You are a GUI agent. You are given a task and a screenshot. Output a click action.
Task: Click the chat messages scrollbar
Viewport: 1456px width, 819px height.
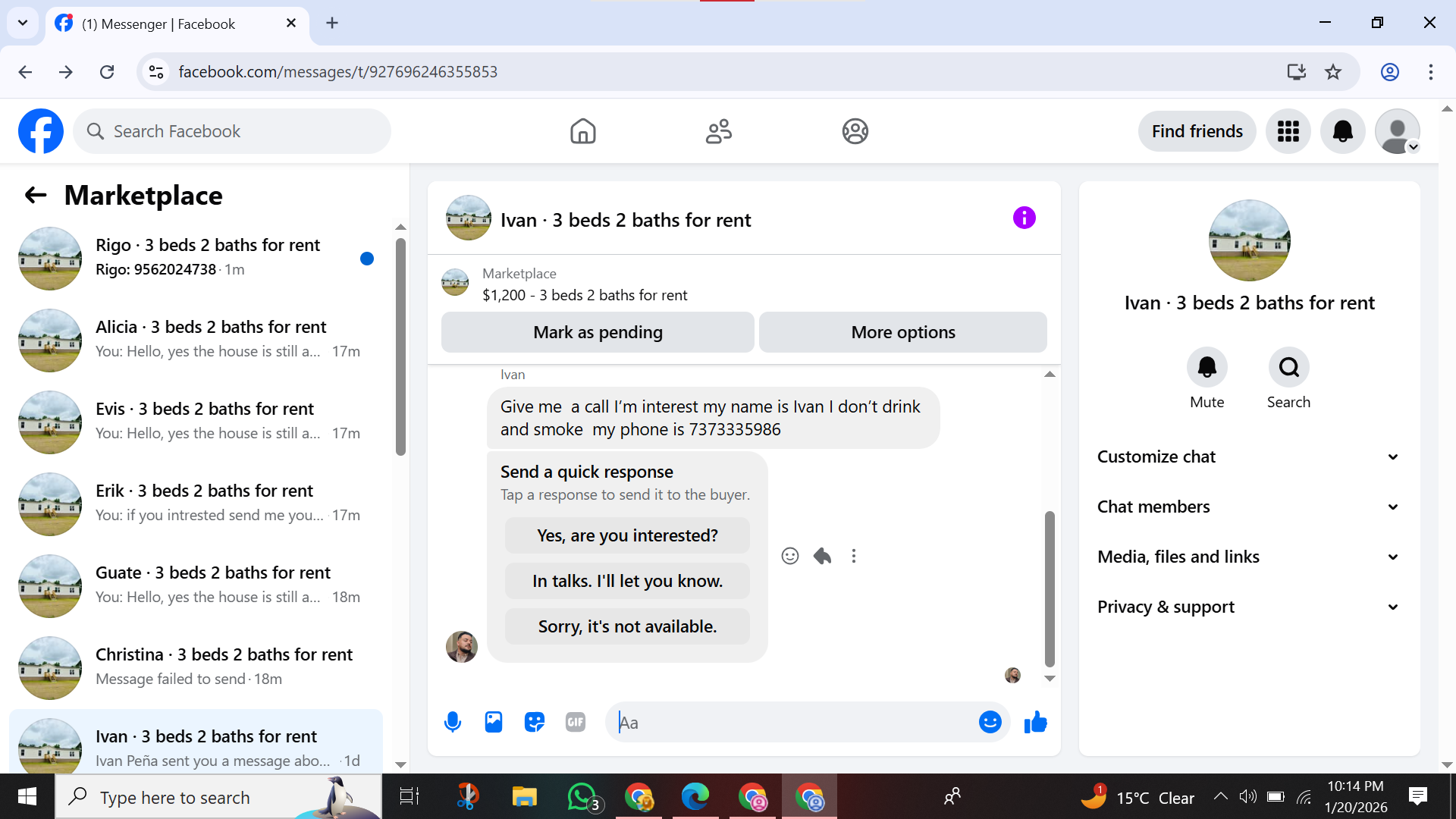[1050, 588]
